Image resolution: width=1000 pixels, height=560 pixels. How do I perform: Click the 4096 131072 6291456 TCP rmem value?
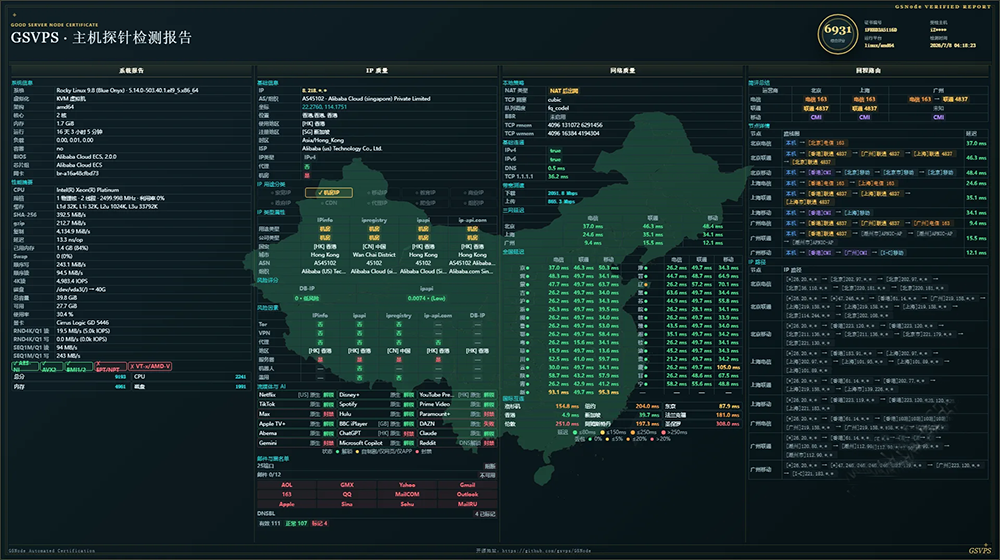[575, 125]
